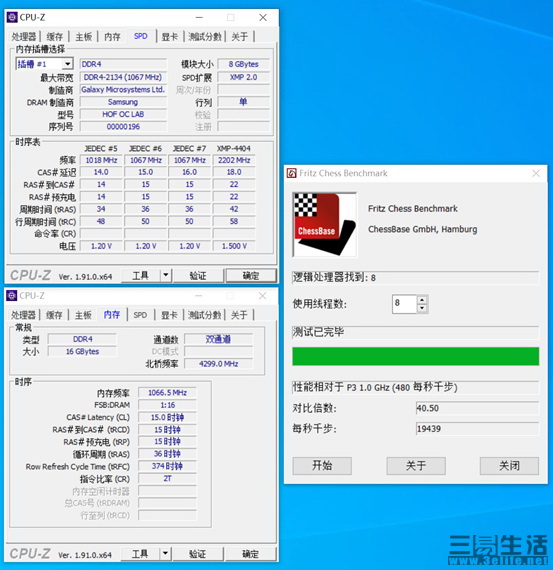This screenshot has height=570, width=553.
Task: Open 关于 tab in top CPU-Z window
Action: point(240,37)
